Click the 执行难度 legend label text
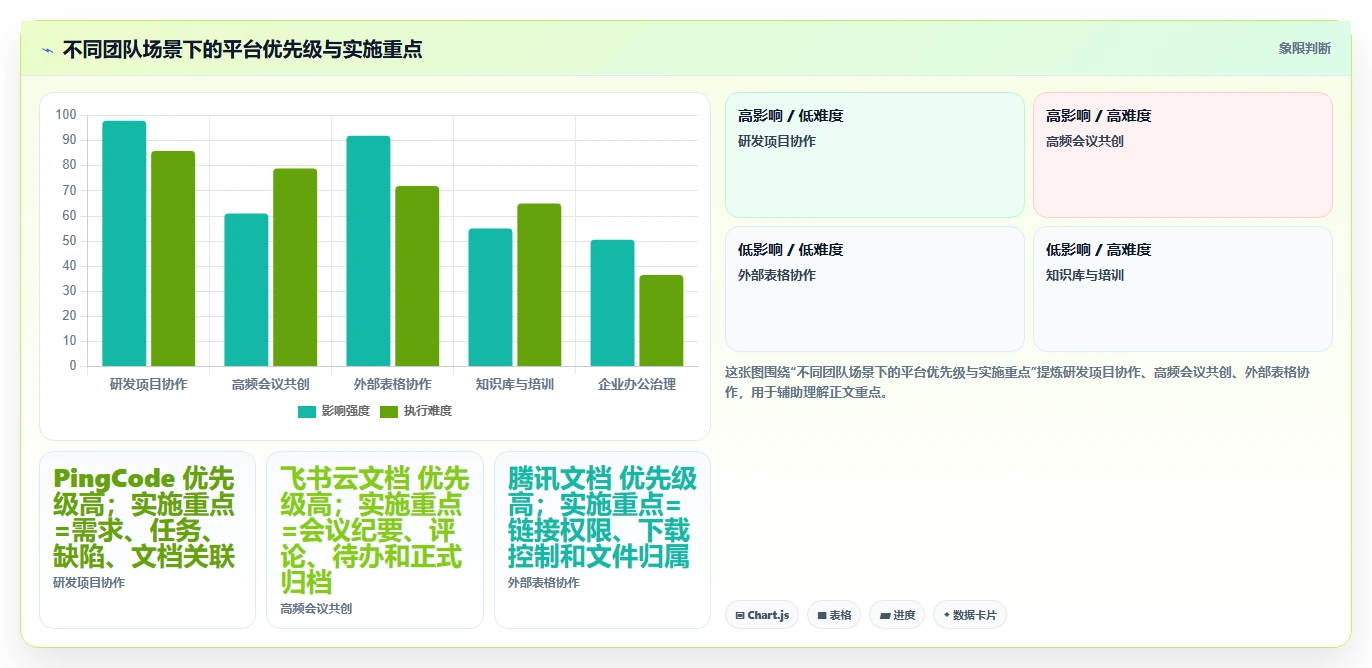 427,412
